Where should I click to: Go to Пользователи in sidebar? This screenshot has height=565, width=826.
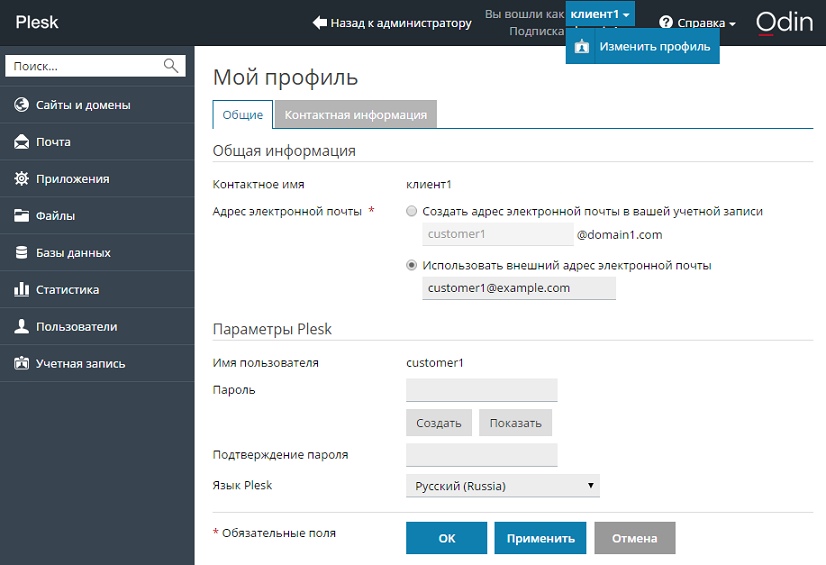tap(97, 326)
